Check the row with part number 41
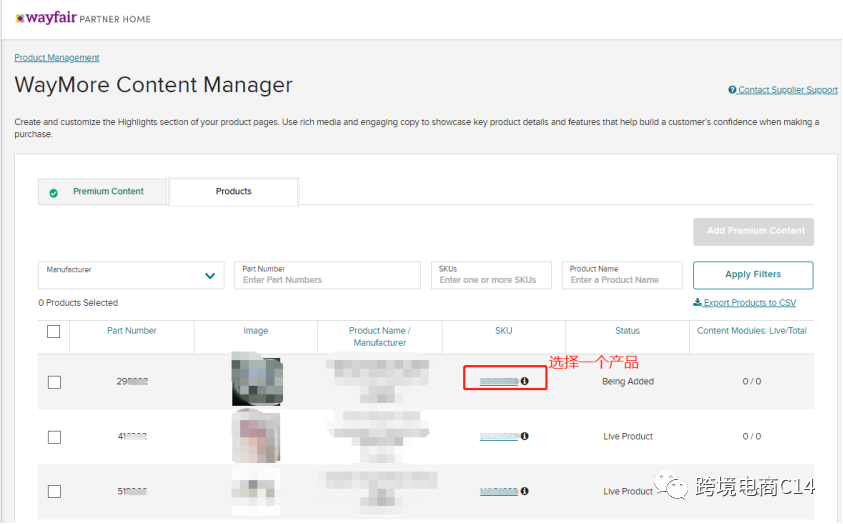843x524 pixels. click(54, 437)
